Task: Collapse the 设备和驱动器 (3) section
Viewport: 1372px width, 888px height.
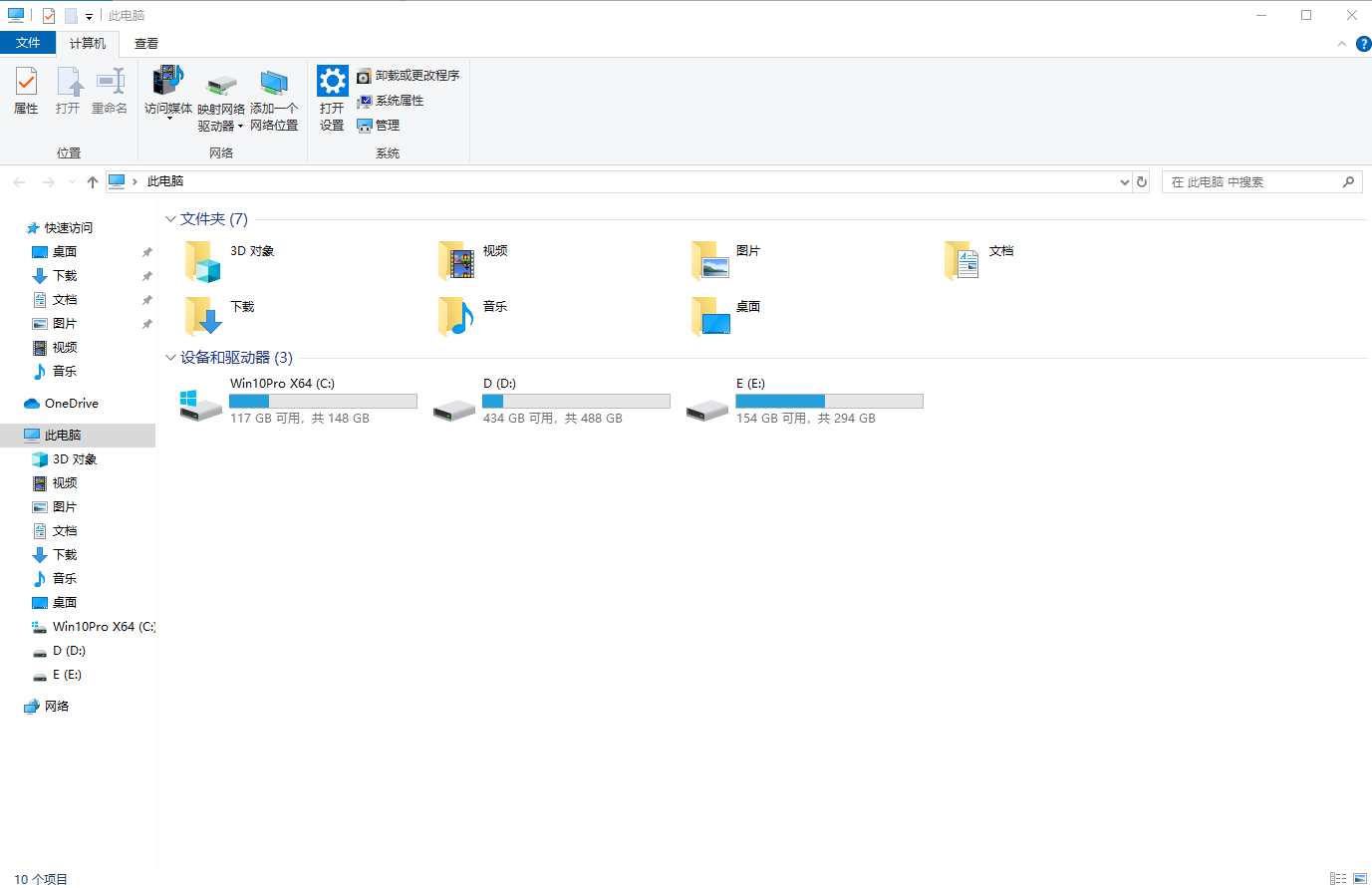Action: tap(169, 357)
